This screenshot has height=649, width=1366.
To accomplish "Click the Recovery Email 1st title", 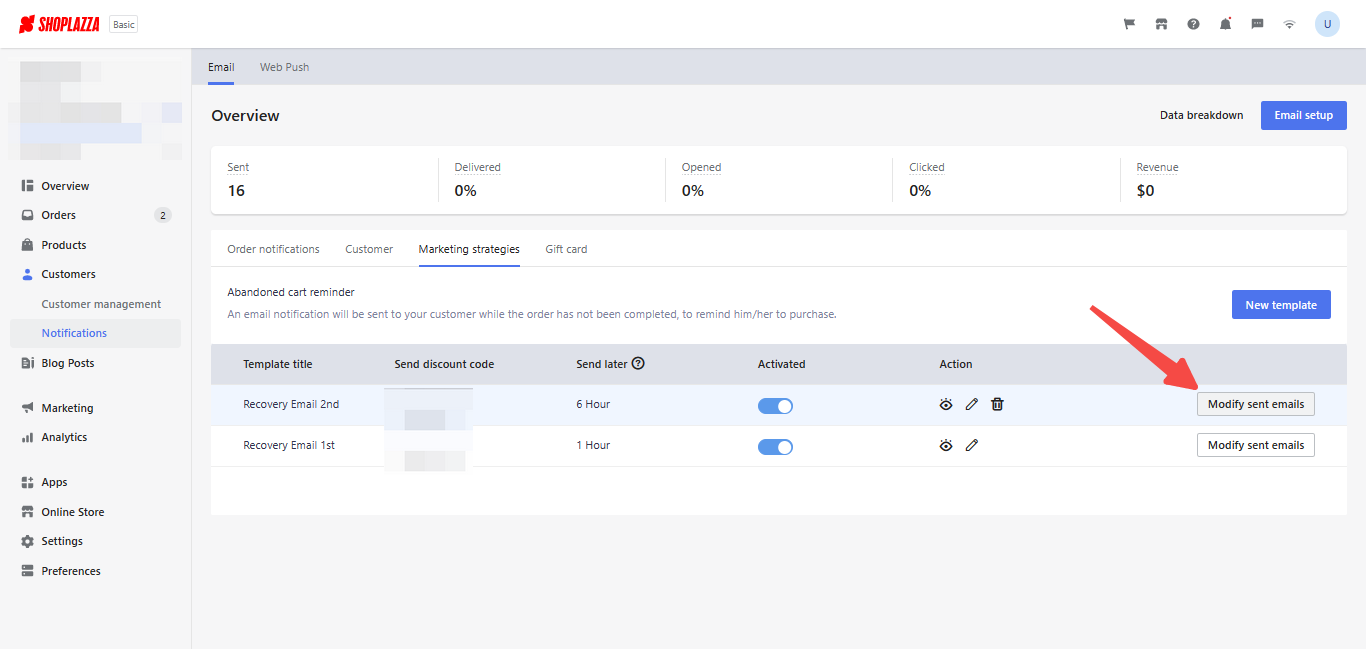I will (x=289, y=445).
